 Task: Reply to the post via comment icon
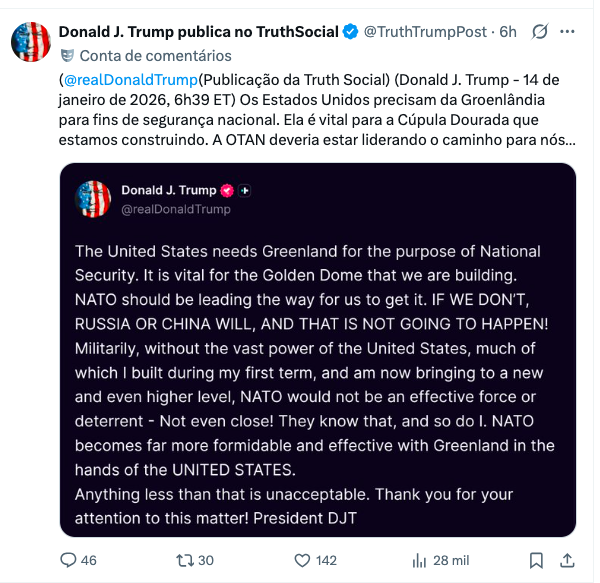70,560
